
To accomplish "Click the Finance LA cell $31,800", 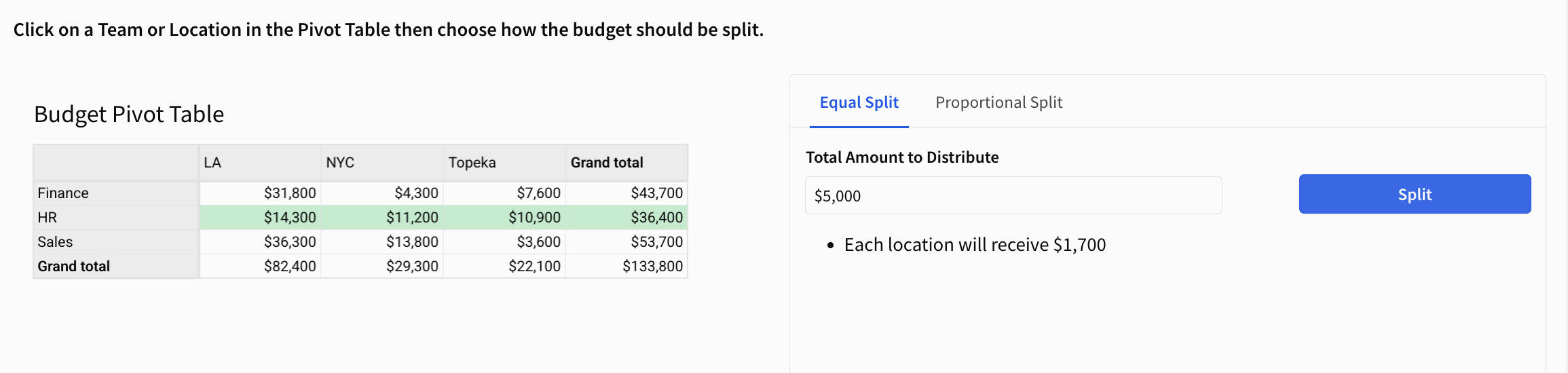I will coord(290,193).
